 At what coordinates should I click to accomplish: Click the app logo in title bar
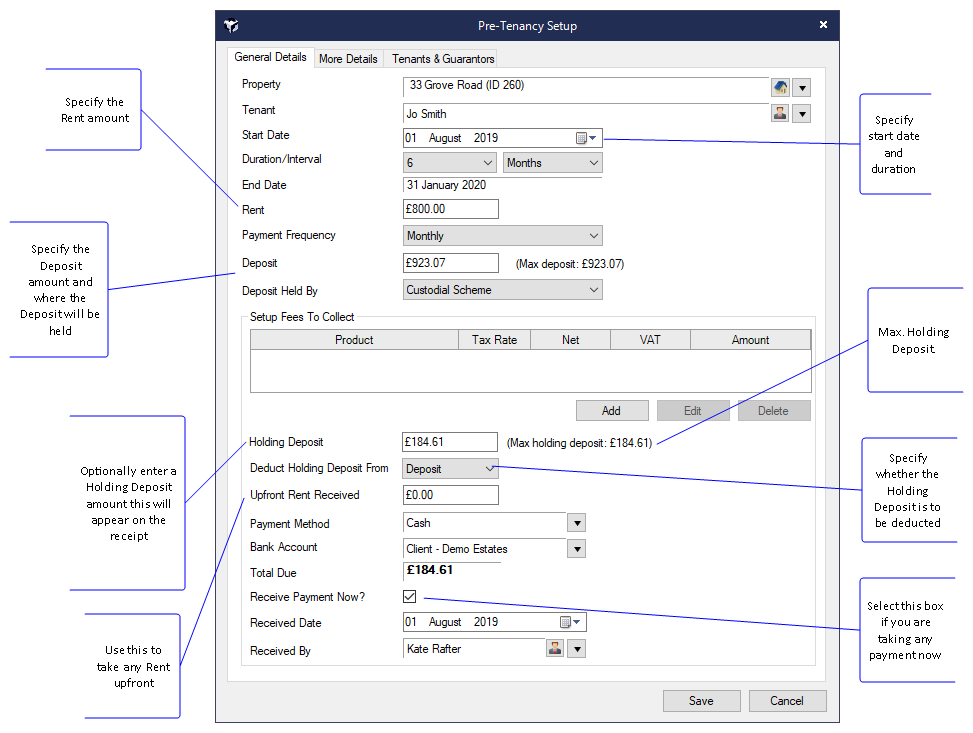pos(232,26)
